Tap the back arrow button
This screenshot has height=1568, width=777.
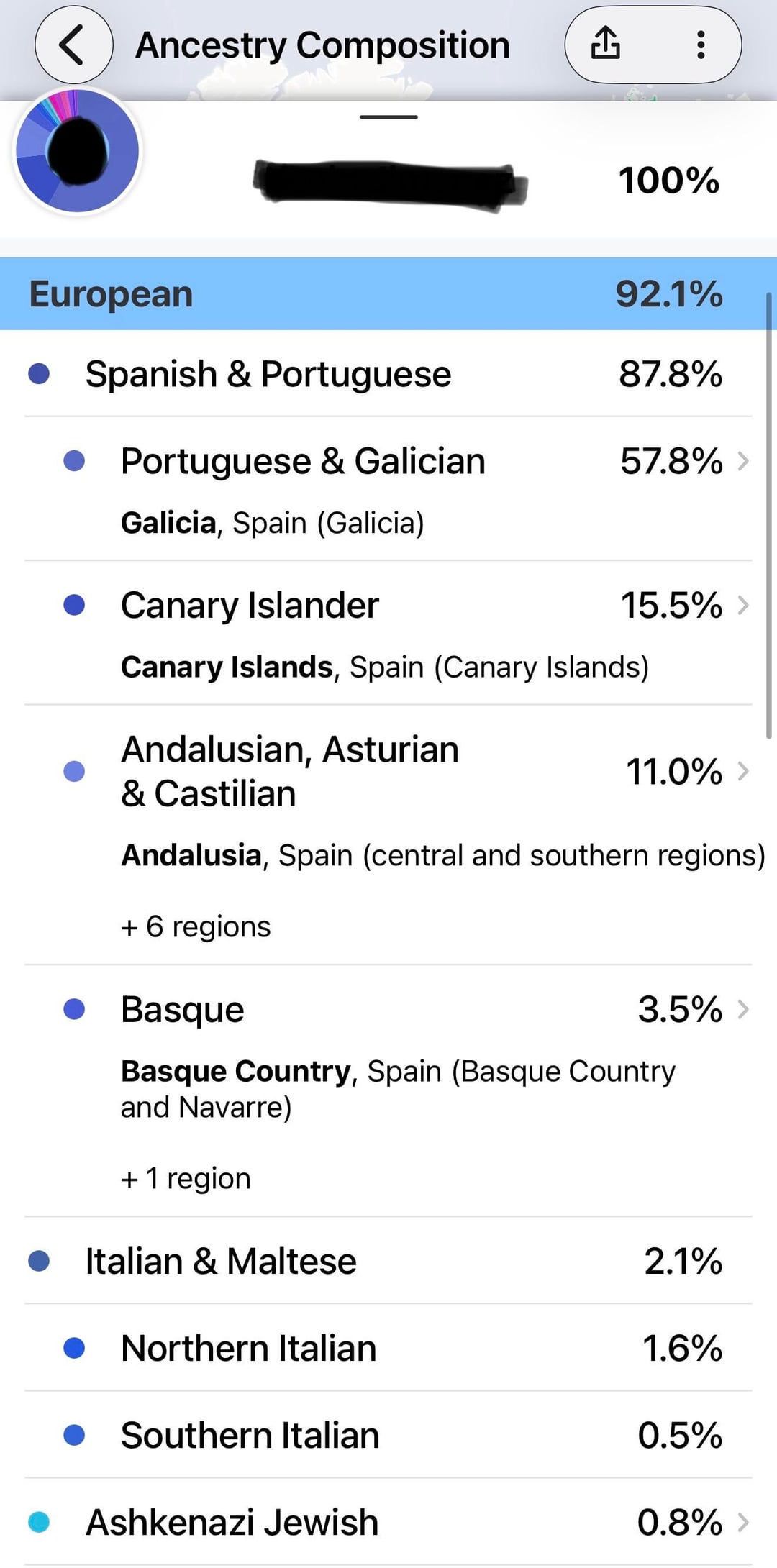tap(73, 45)
